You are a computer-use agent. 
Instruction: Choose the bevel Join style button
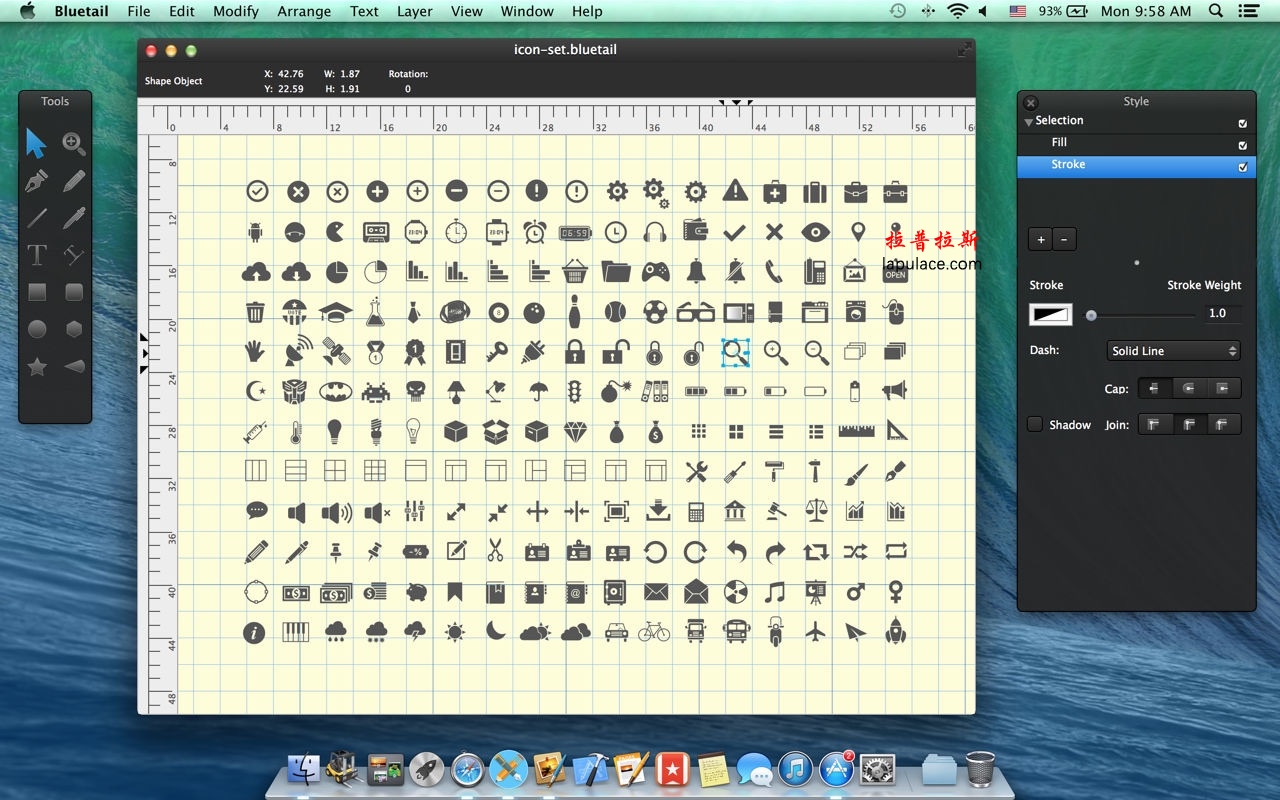point(1223,424)
